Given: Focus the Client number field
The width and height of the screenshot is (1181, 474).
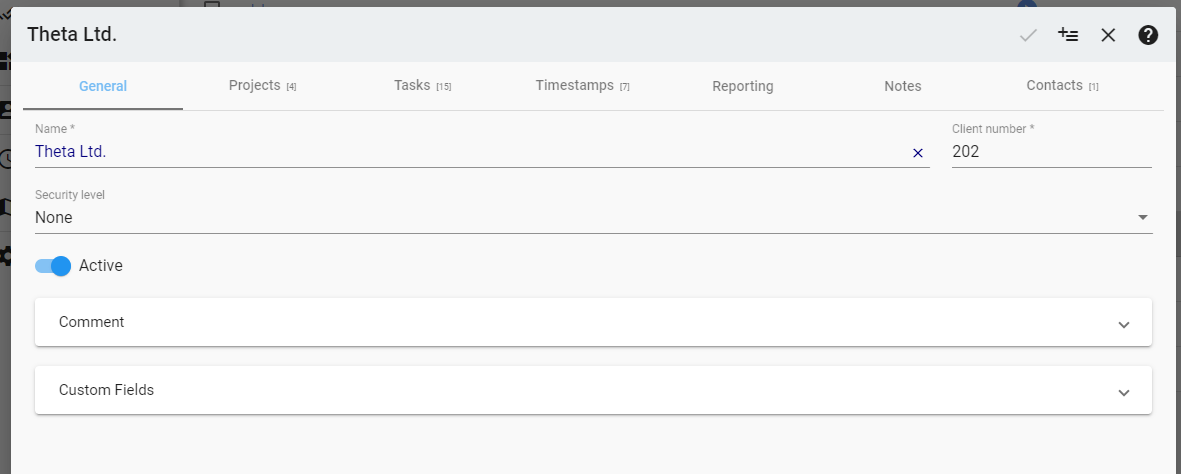Looking at the screenshot, I should 1050,153.
